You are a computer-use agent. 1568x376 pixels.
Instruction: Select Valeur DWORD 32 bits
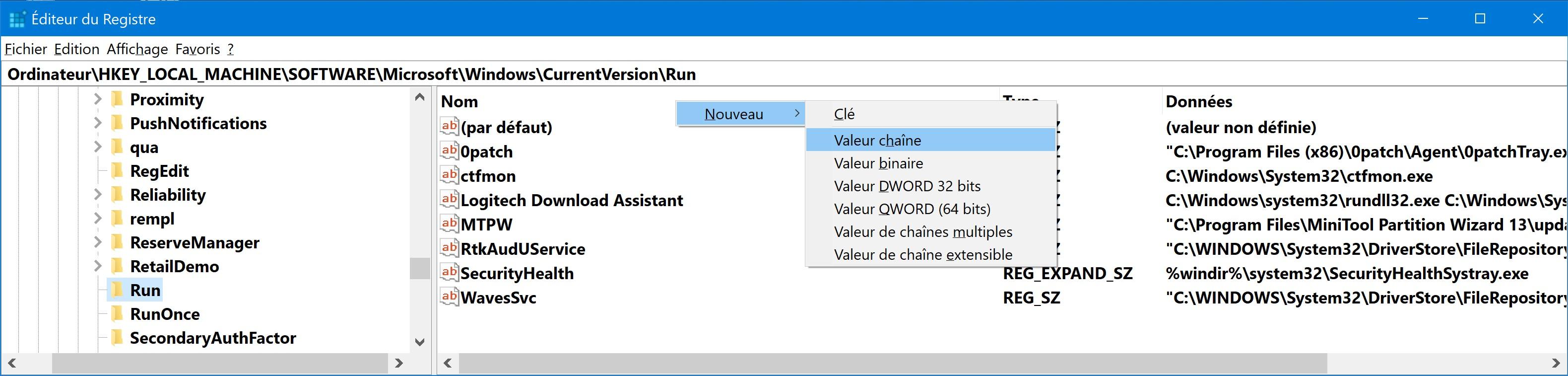907,186
